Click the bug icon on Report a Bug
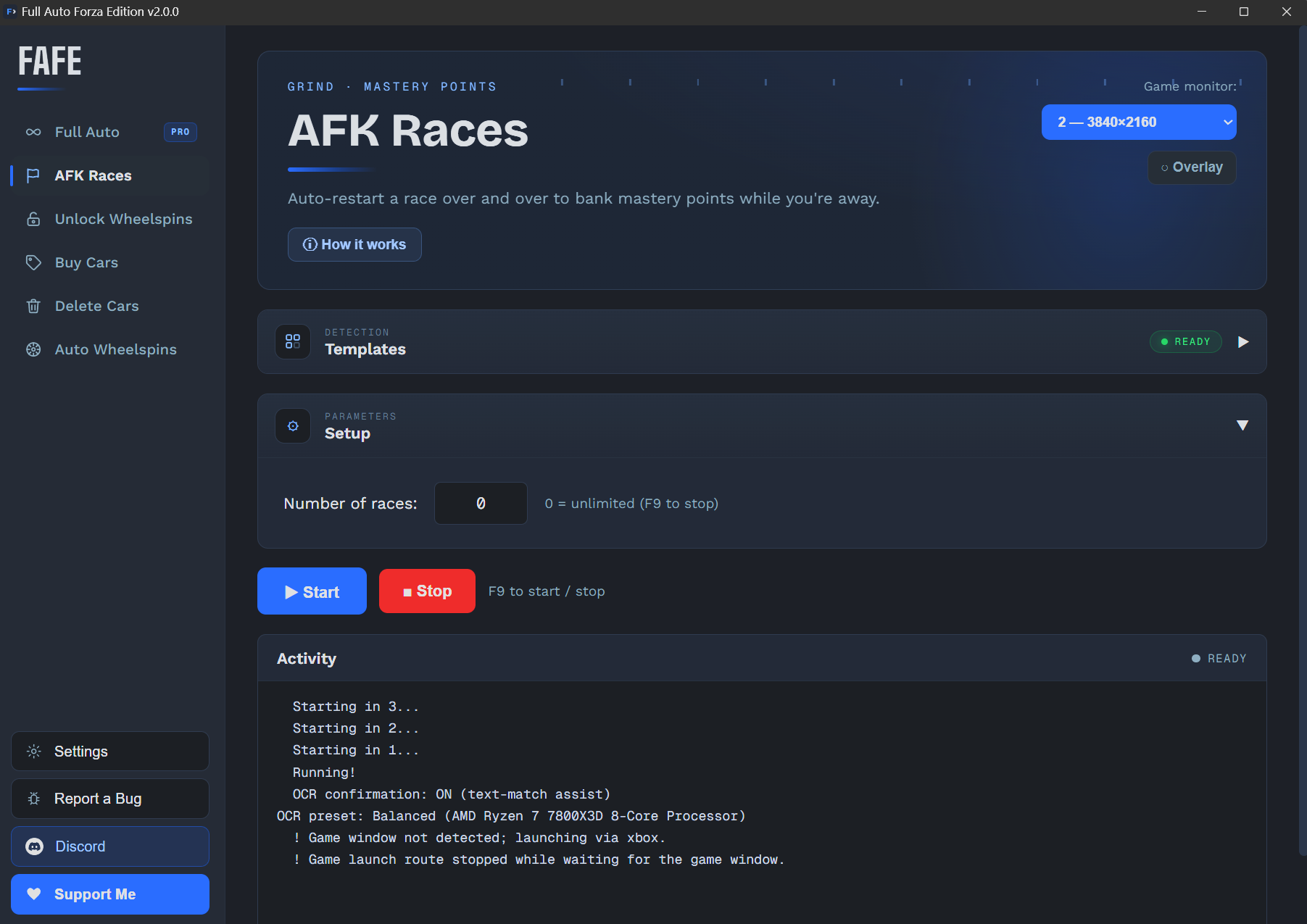 [x=34, y=799]
